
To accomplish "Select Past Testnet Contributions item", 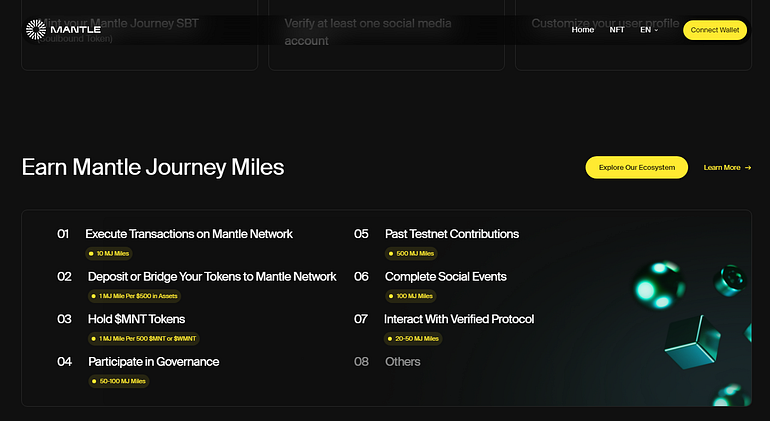I will [x=452, y=234].
